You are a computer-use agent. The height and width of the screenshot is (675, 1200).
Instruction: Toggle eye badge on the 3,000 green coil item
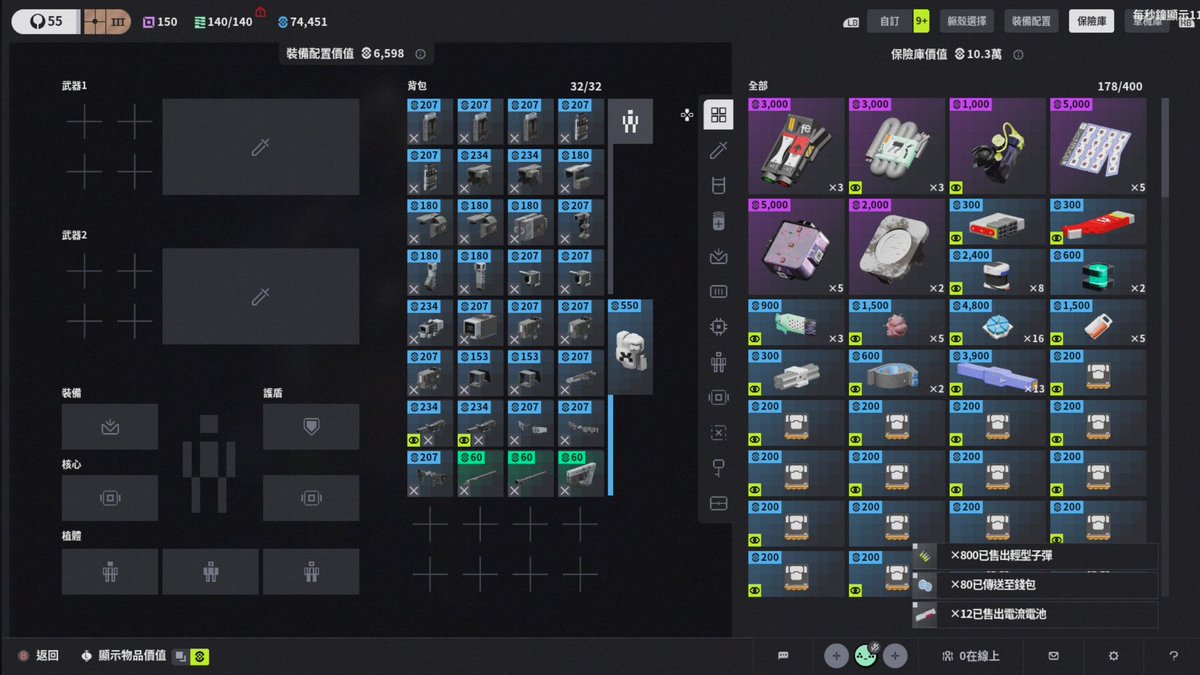pos(856,186)
